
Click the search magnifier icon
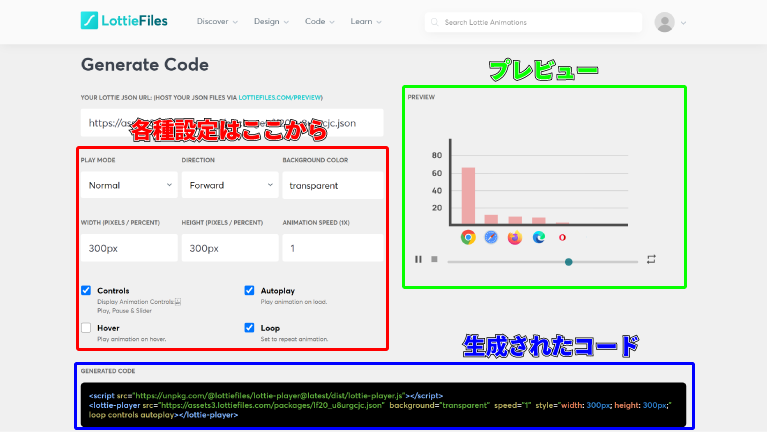pos(434,22)
